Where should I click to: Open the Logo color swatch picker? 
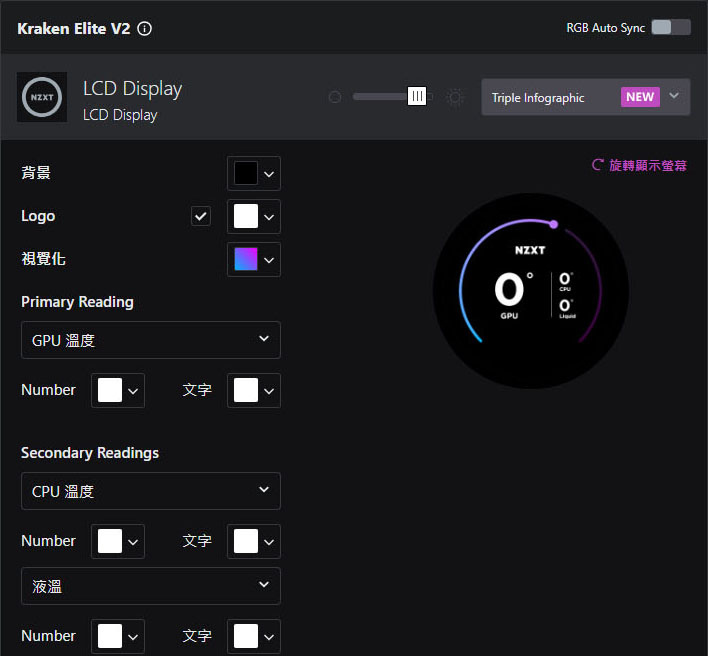pyautogui.click(x=254, y=216)
